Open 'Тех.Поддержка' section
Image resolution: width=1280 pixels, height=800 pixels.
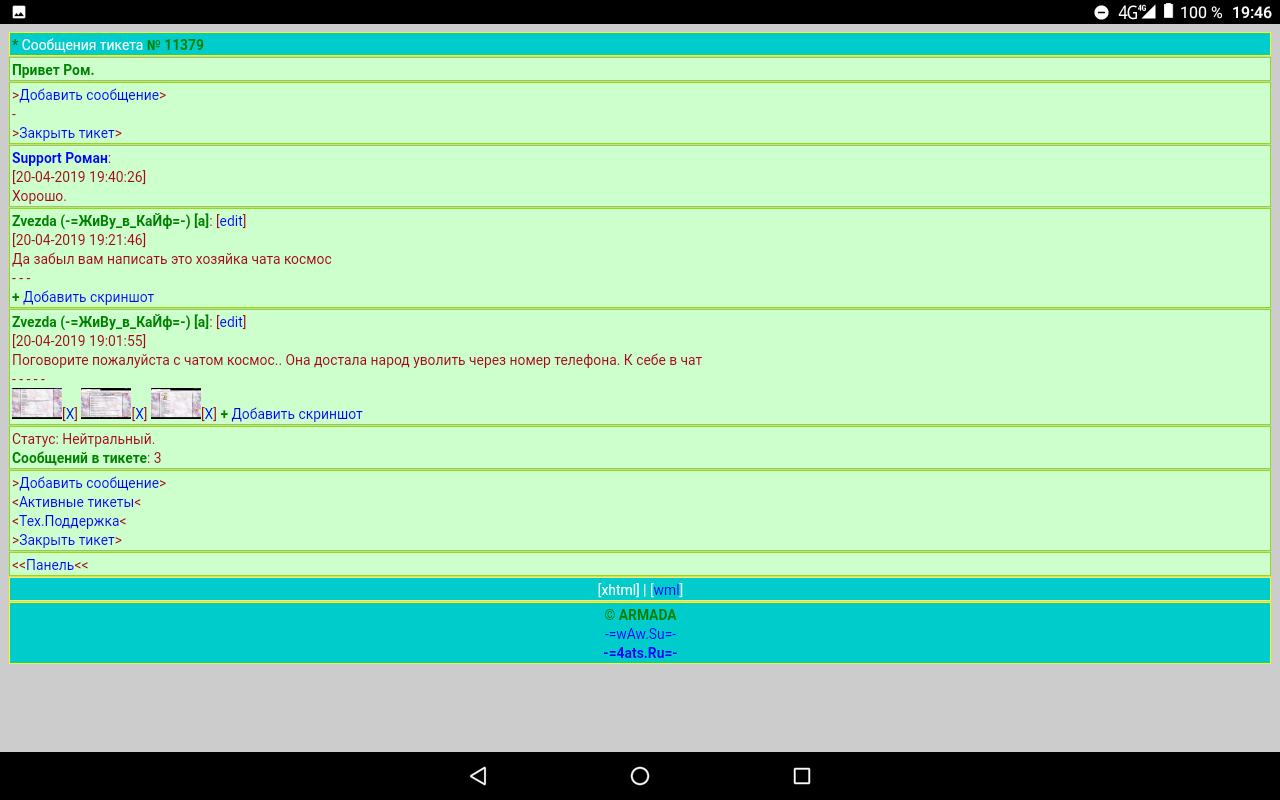click(69, 521)
